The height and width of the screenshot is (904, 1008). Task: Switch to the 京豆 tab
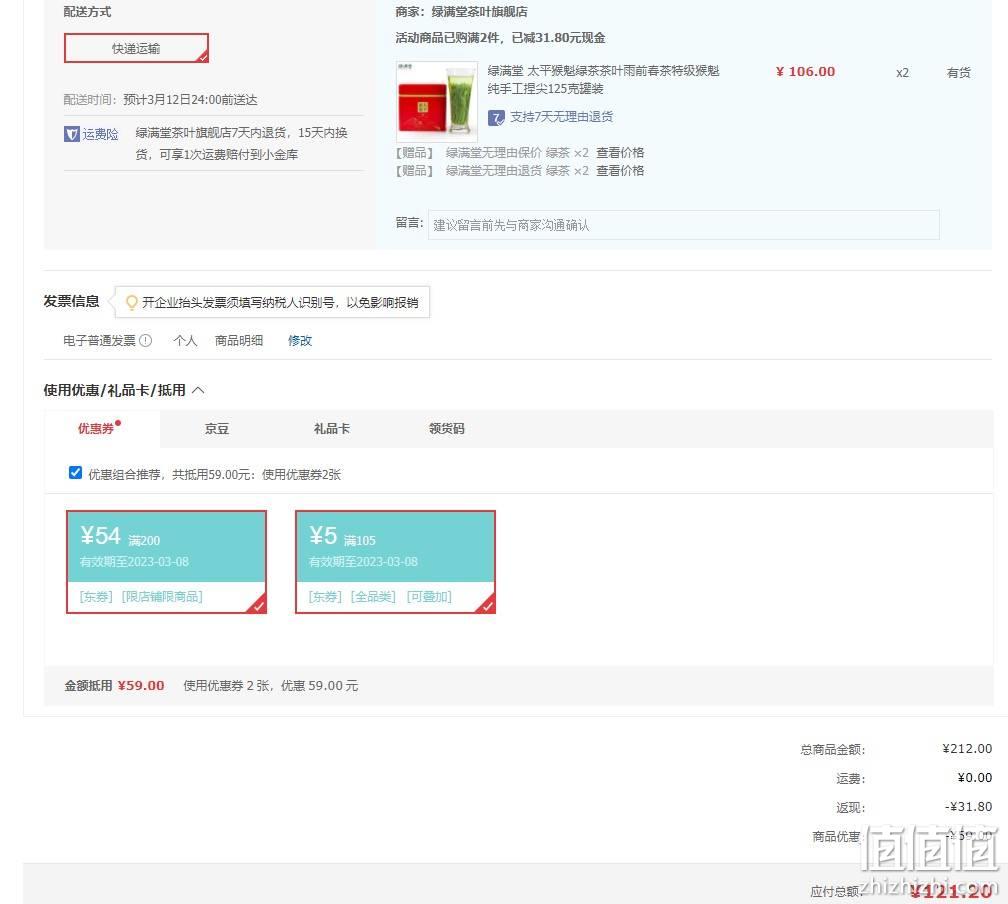coord(217,429)
